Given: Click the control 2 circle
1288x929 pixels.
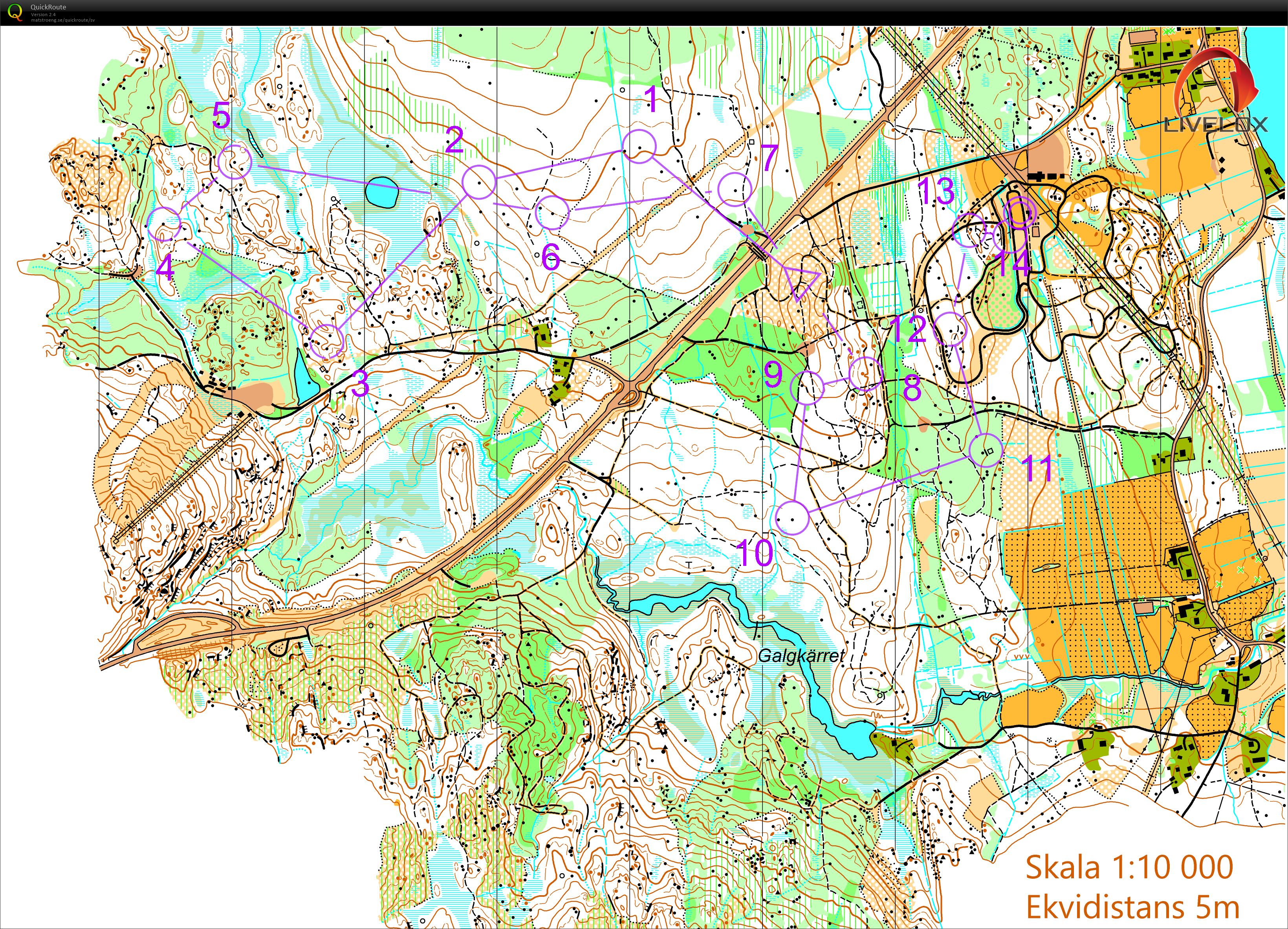Looking at the screenshot, I should [x=479, y=182].
